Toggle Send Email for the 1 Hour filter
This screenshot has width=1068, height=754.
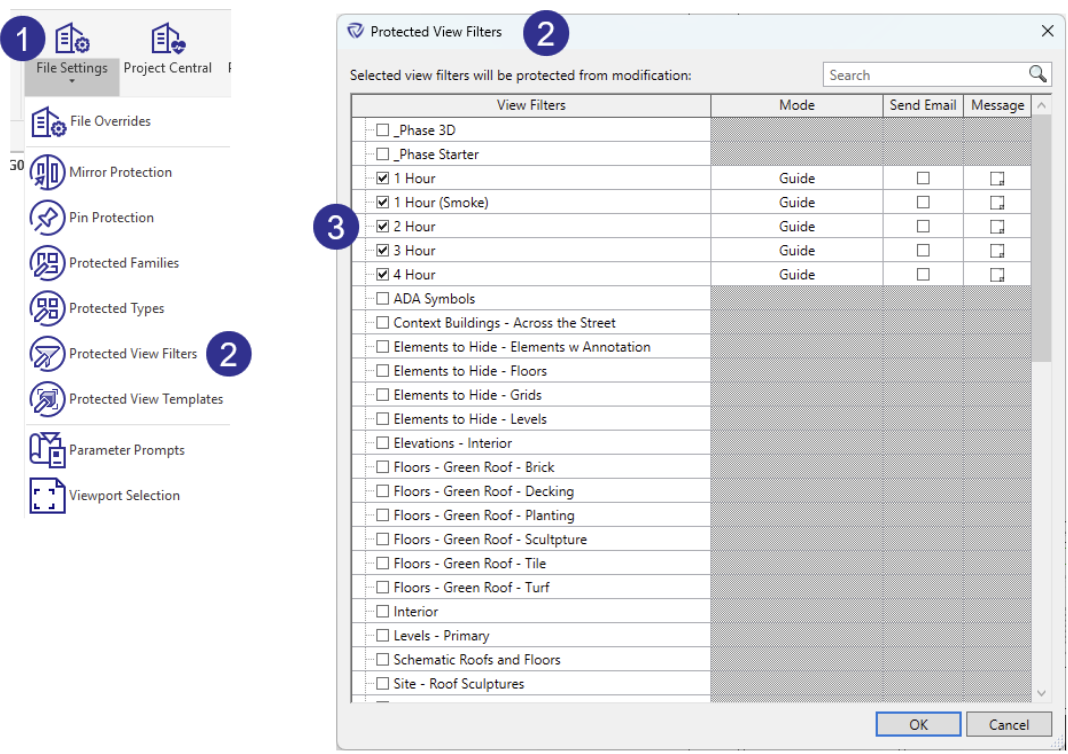click(x=922, y=177)
